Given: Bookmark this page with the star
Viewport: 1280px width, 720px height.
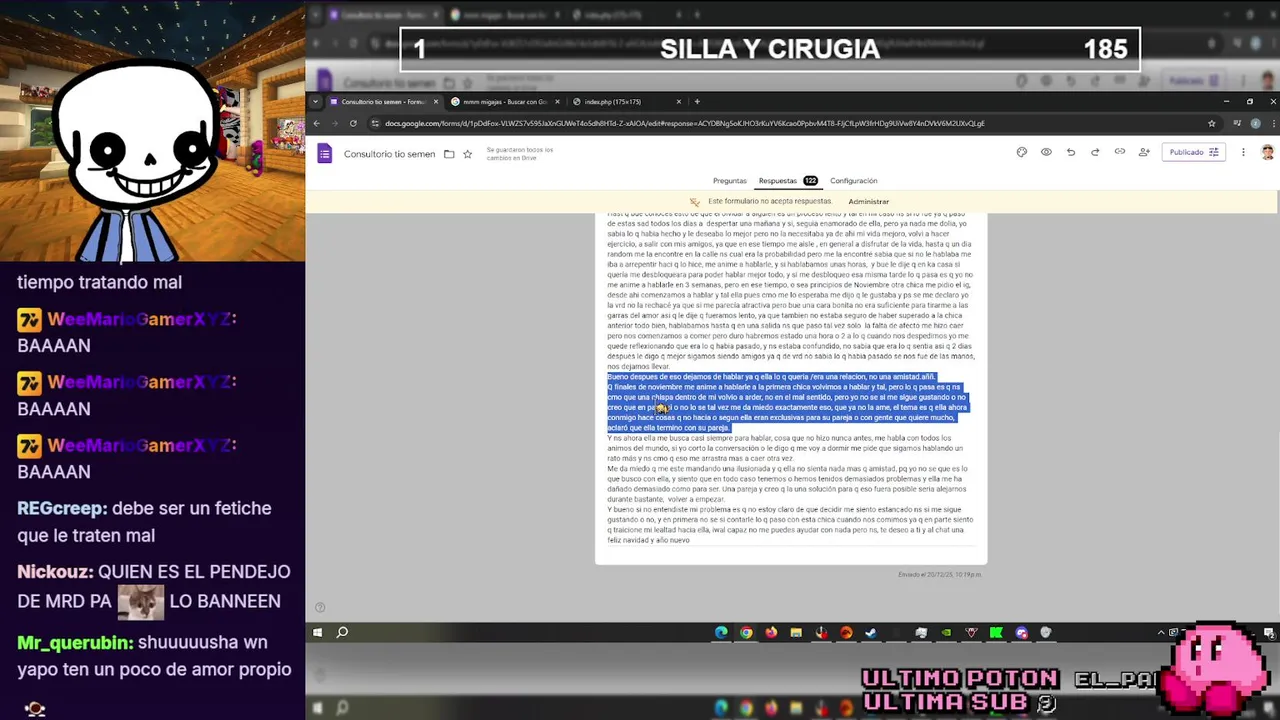Looking at the screenshot, I should [1211, 123].
